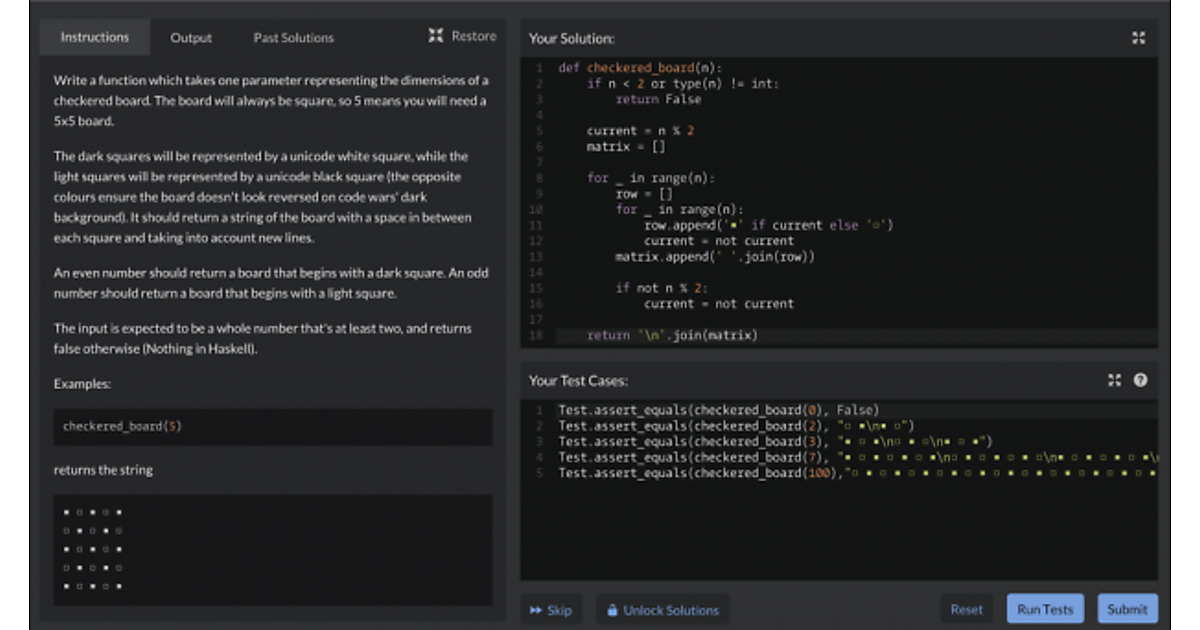Select the checkered_board(100) test case line
The width and height of the screenshot is (1200, 630).
coord(700,472)
